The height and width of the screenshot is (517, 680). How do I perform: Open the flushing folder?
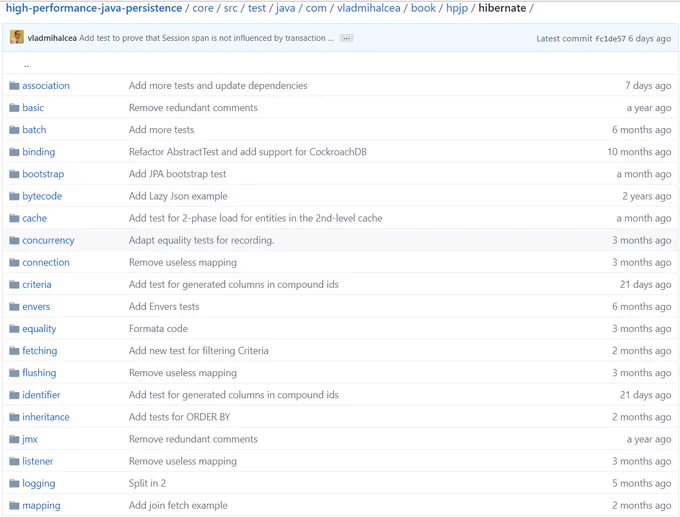[x=39, y=373]
